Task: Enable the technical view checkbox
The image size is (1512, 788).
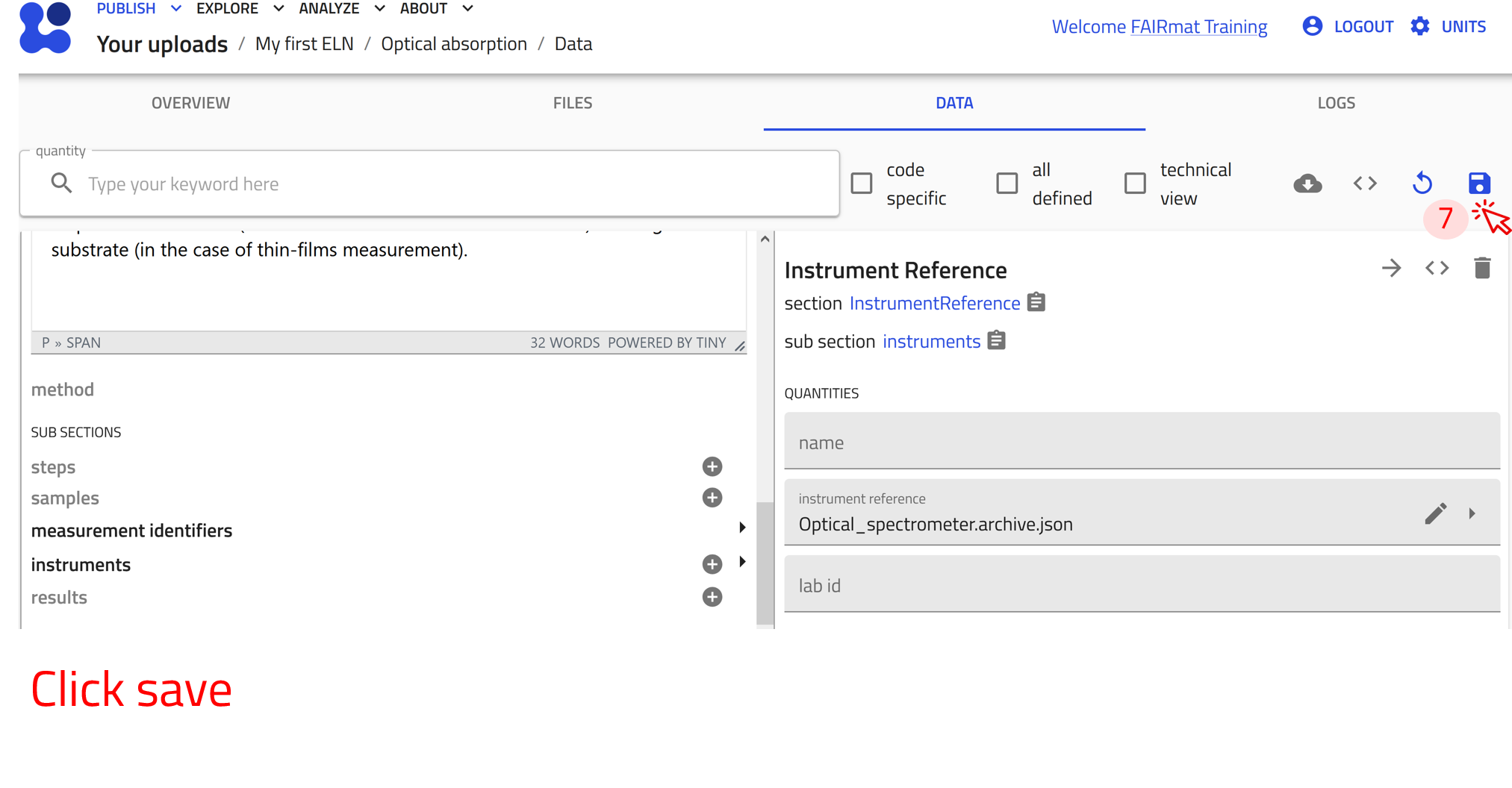Action: tap(1135, 184)
